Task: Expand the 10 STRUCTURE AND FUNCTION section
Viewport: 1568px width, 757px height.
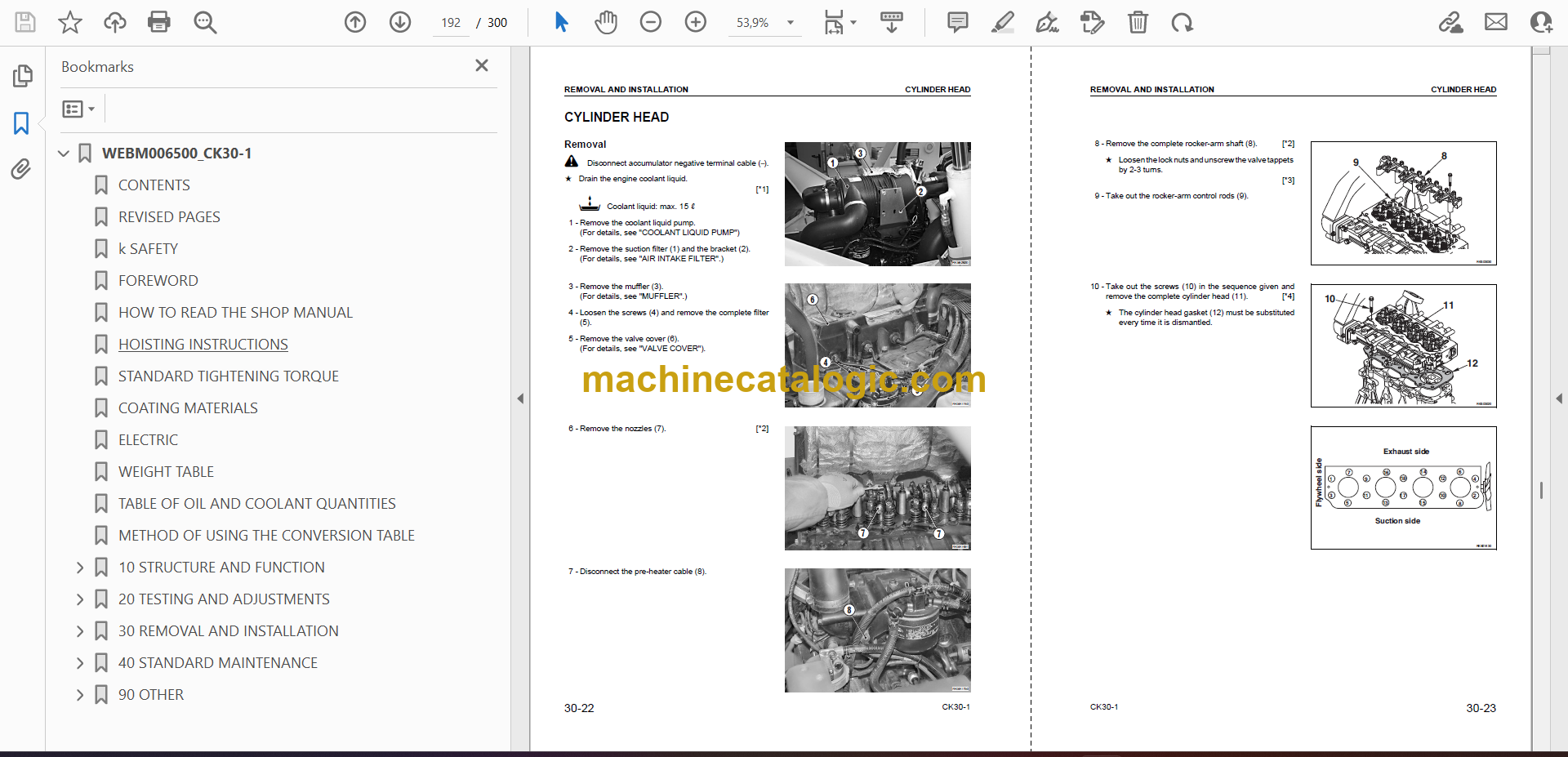Action: [x=80, y=568]
